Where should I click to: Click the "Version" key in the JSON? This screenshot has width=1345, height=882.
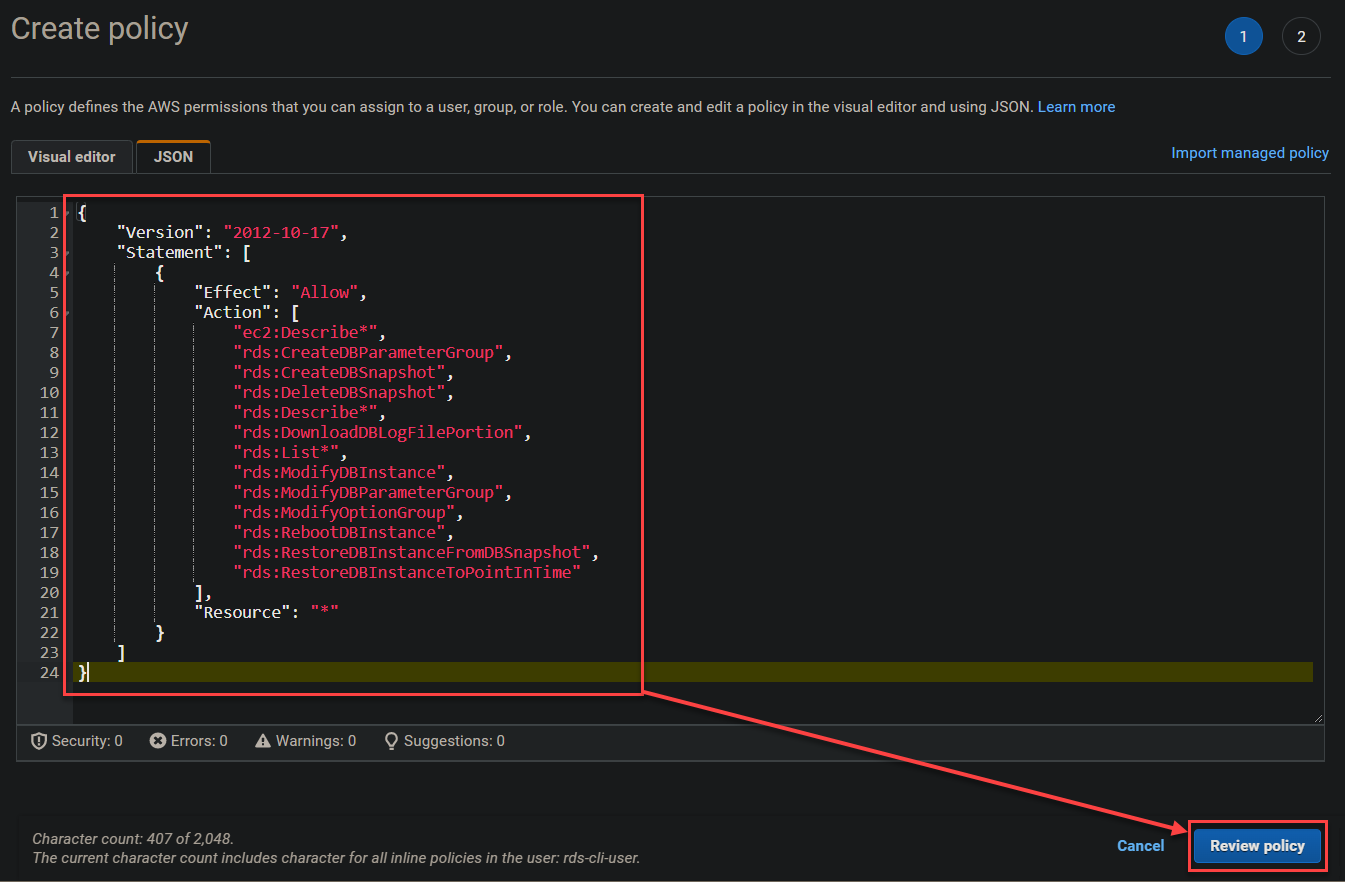(x=160, y=233)
